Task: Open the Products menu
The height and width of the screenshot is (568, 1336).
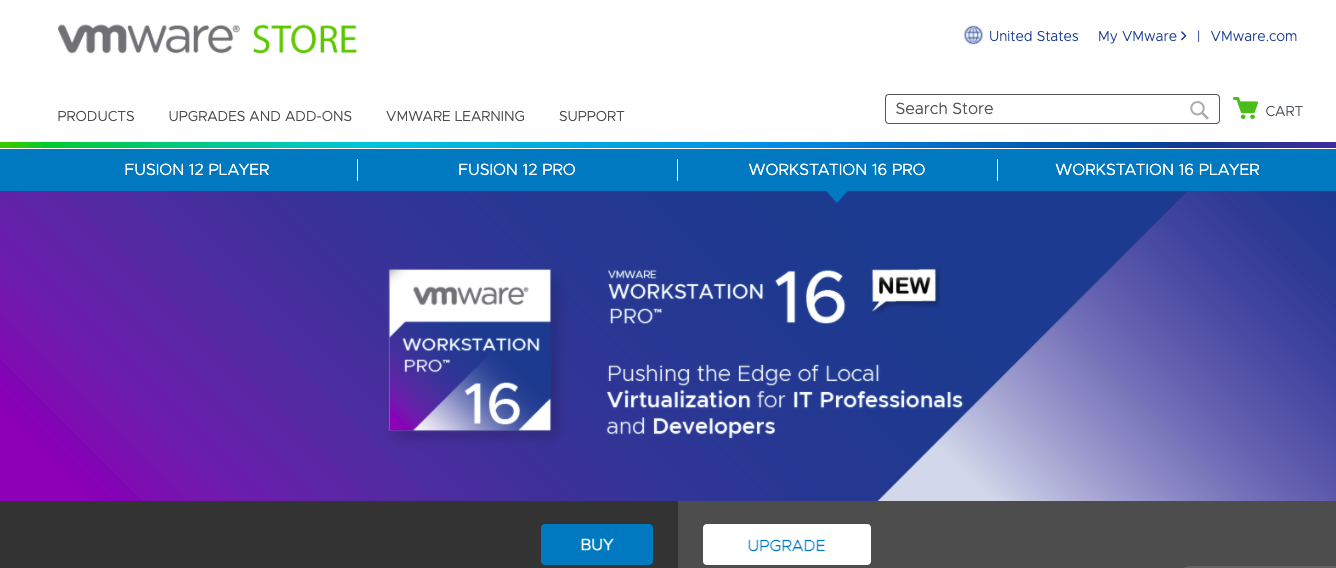Action: coord(96,116)
